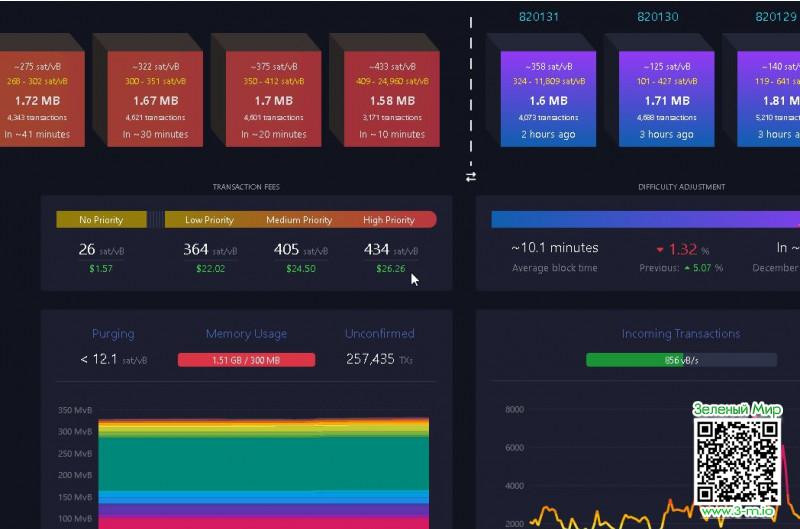Viewport: 800px width, 529px height.
Task: Click the No Priority fee segment
Action: 101,220
